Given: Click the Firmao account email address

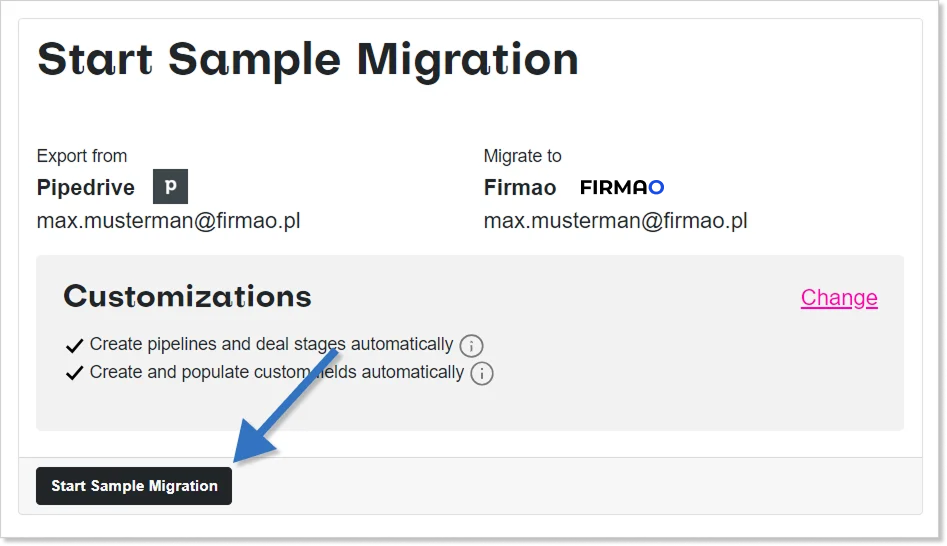Looking at the screenshot, I should point(615,221).
